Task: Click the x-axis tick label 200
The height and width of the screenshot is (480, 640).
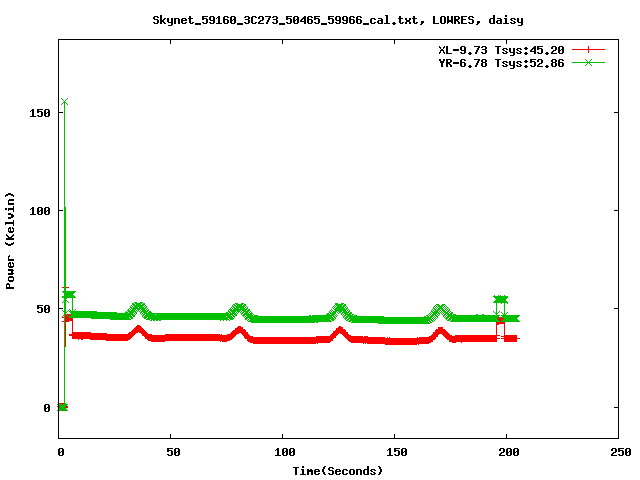Action: point(509,452)
